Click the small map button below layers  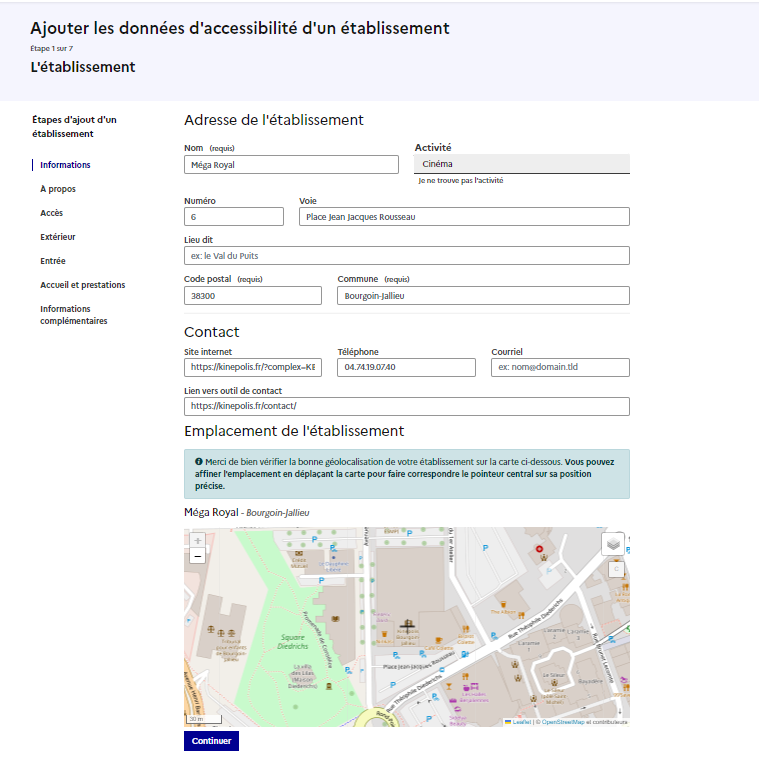[616, 569]
